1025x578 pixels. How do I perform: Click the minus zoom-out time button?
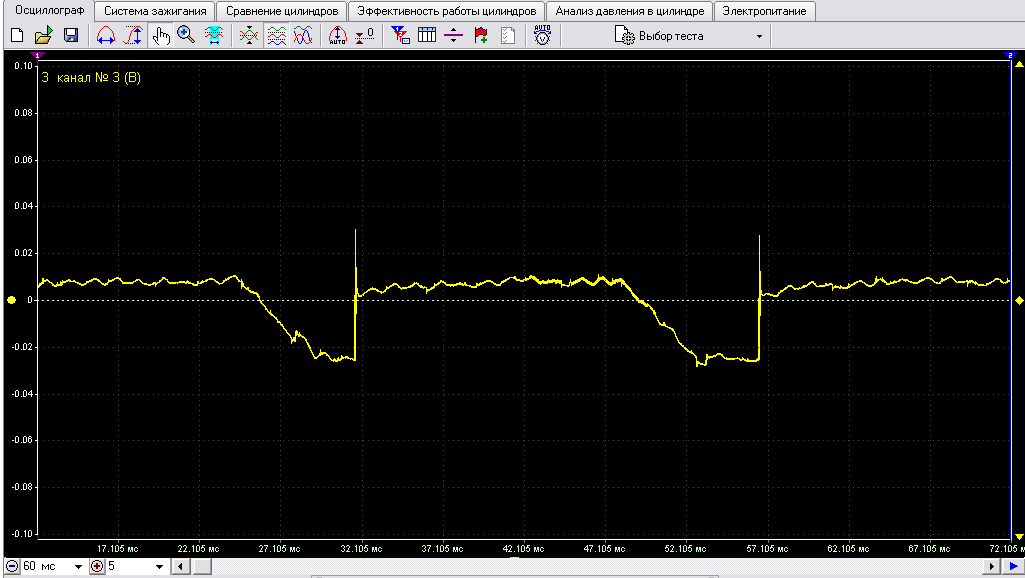12,566
